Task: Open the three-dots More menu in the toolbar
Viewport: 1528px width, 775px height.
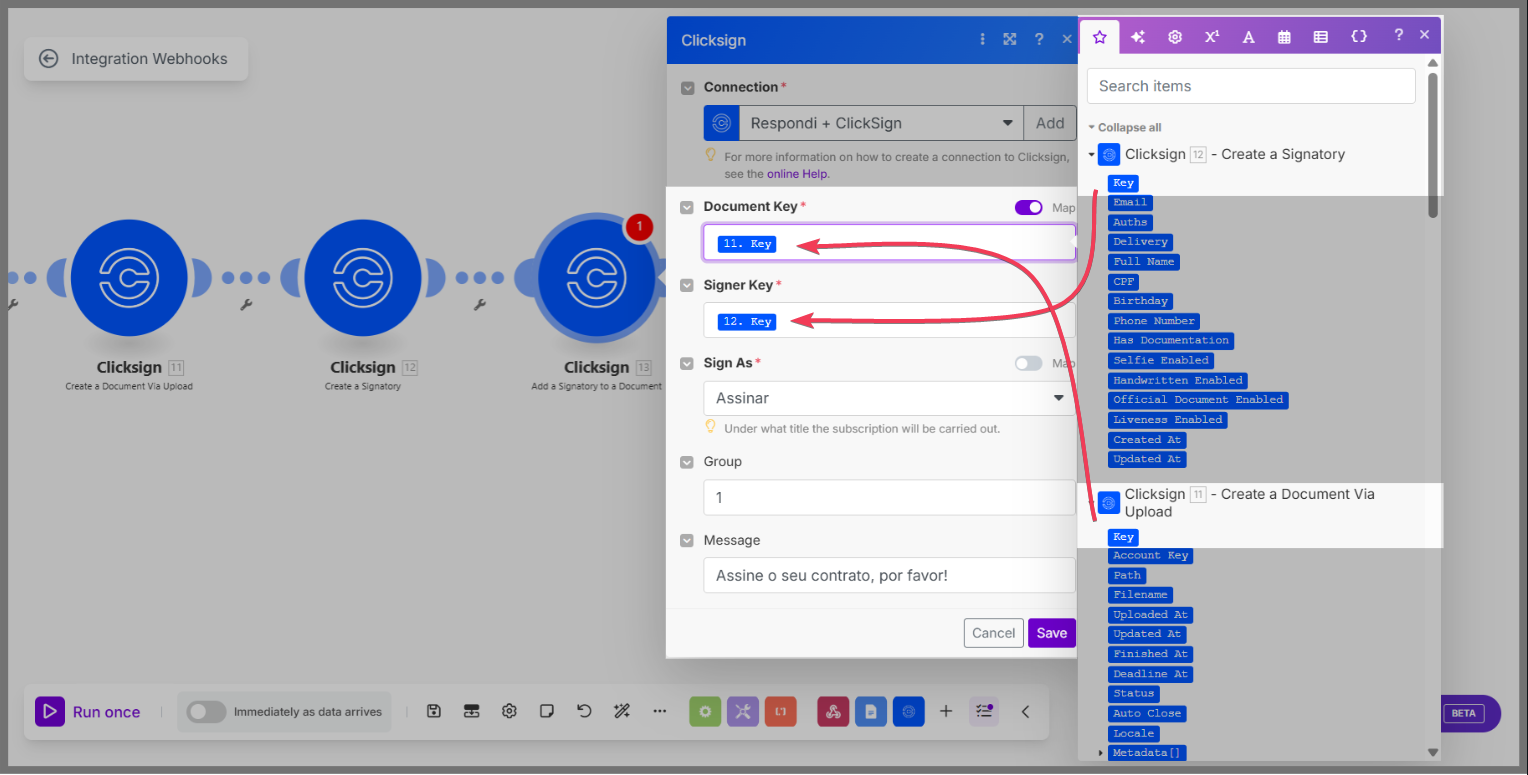Action: (x=659, y=711)
